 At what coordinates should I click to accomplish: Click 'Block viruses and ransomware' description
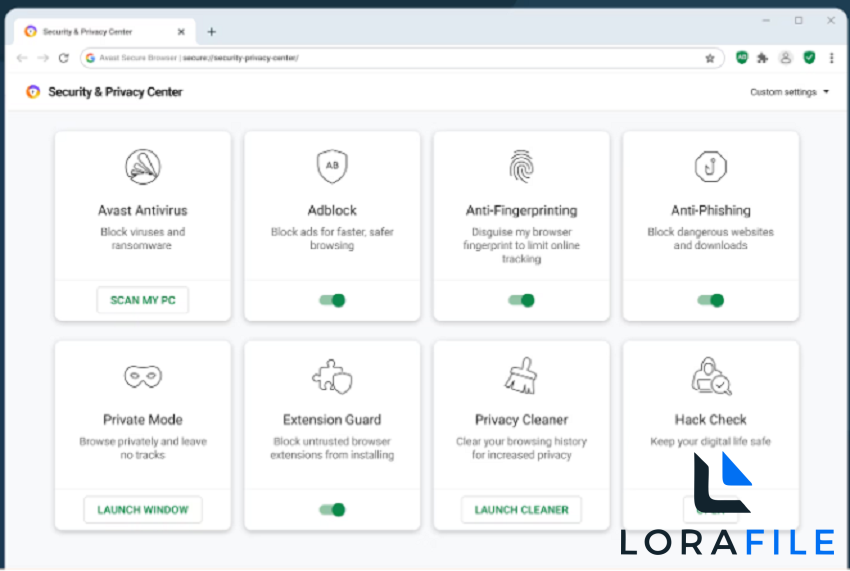(143, 239)
